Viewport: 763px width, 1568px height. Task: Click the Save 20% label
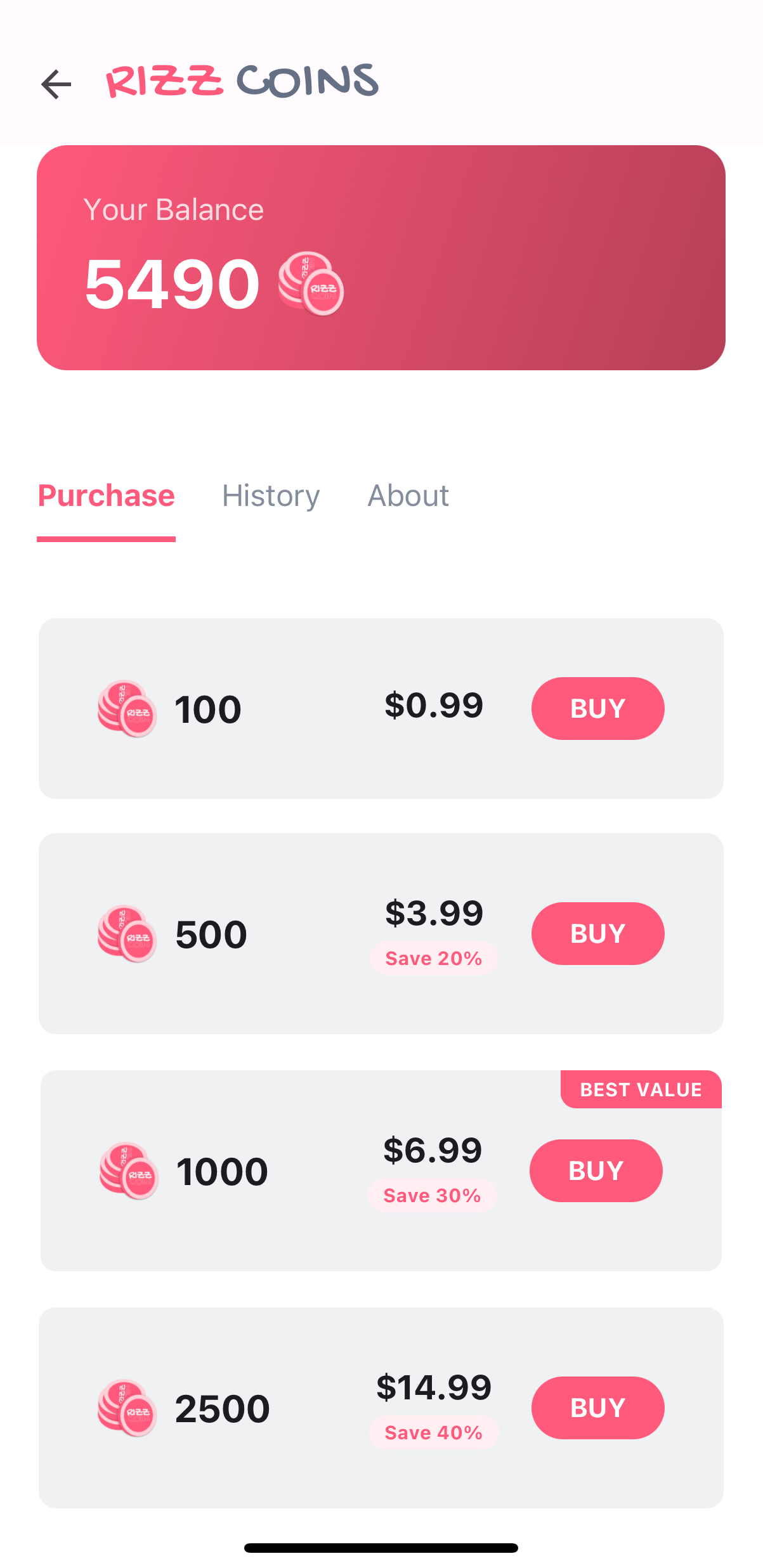[x=434, y=958]
